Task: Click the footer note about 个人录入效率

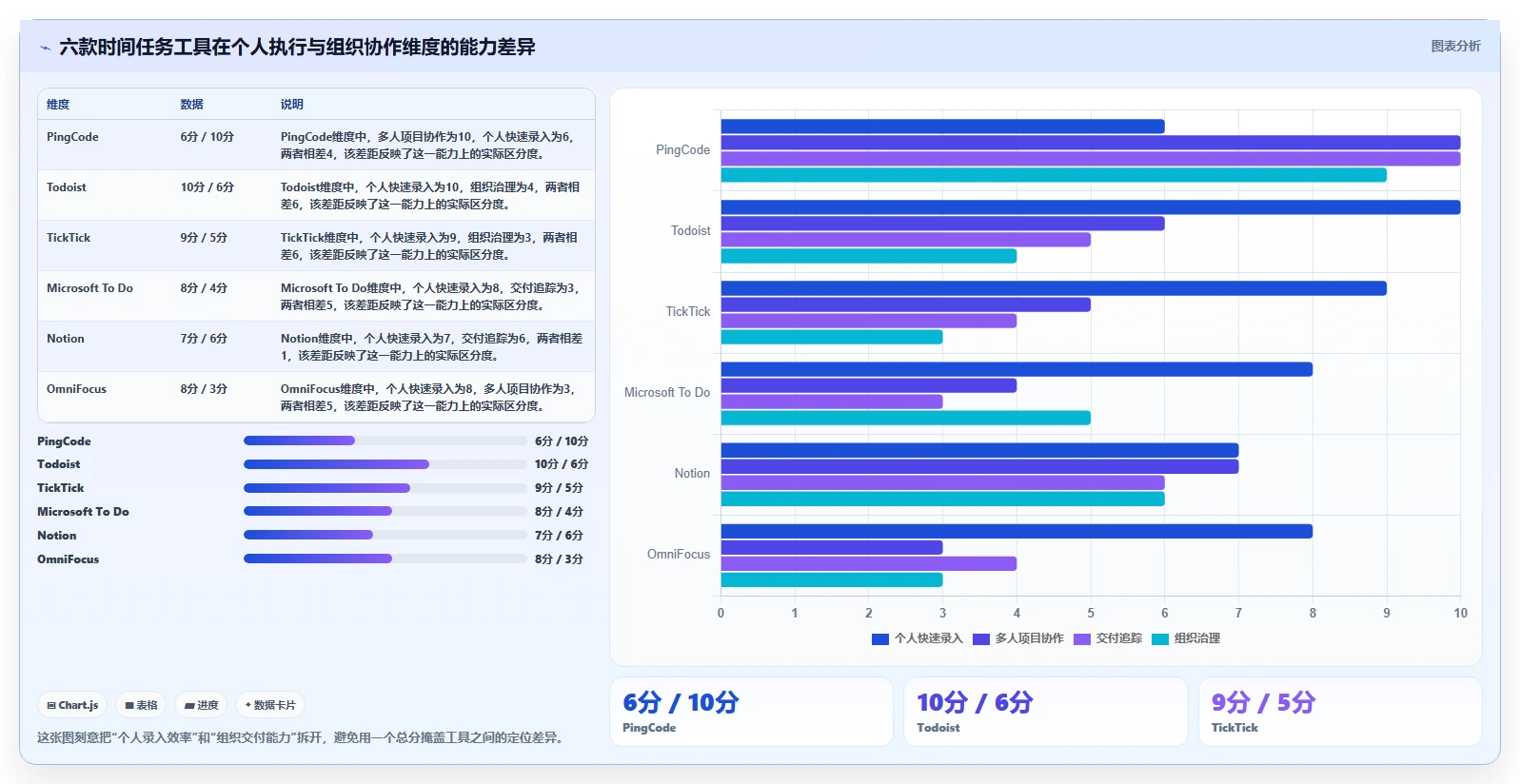Action: [303, 737]
